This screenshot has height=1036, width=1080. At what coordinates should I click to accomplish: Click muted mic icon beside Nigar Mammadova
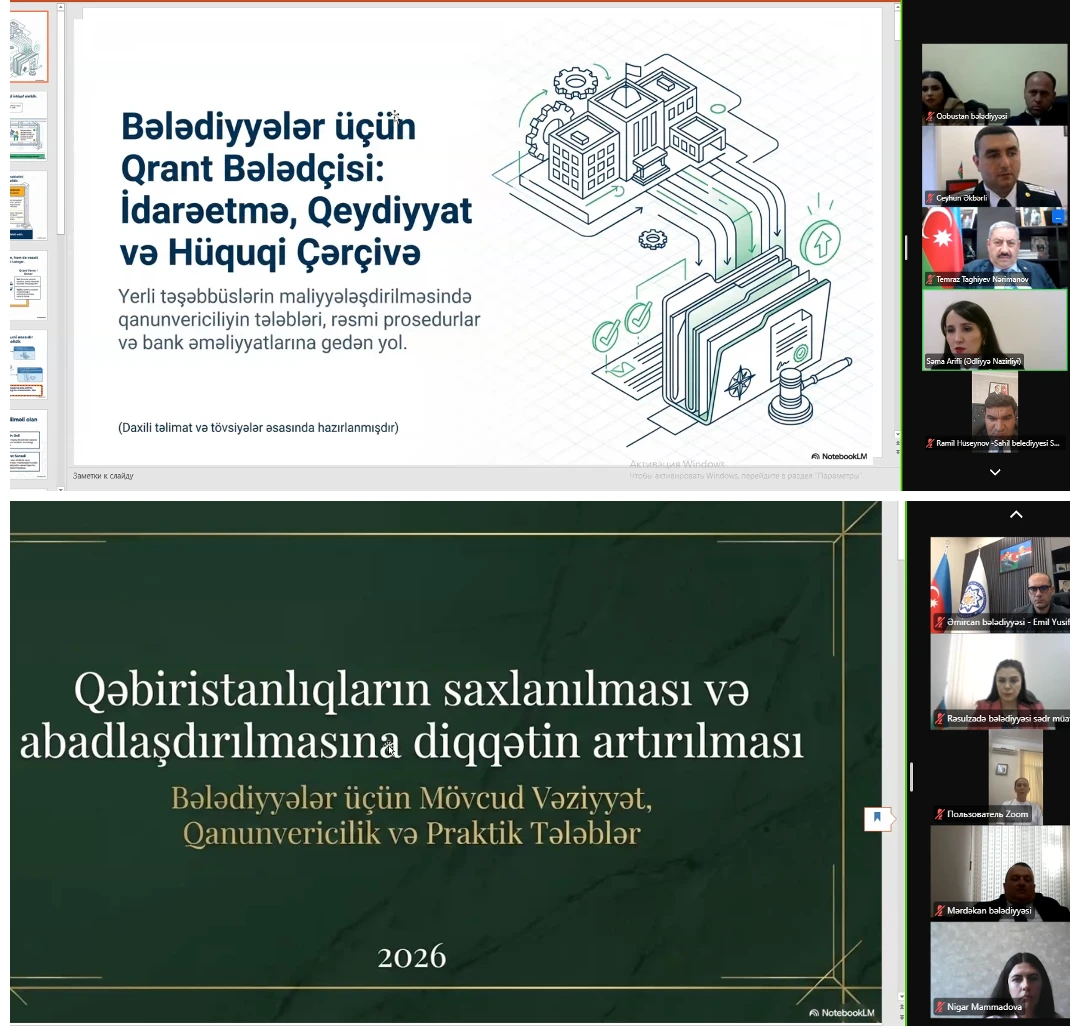click(x=939, y=1007)
